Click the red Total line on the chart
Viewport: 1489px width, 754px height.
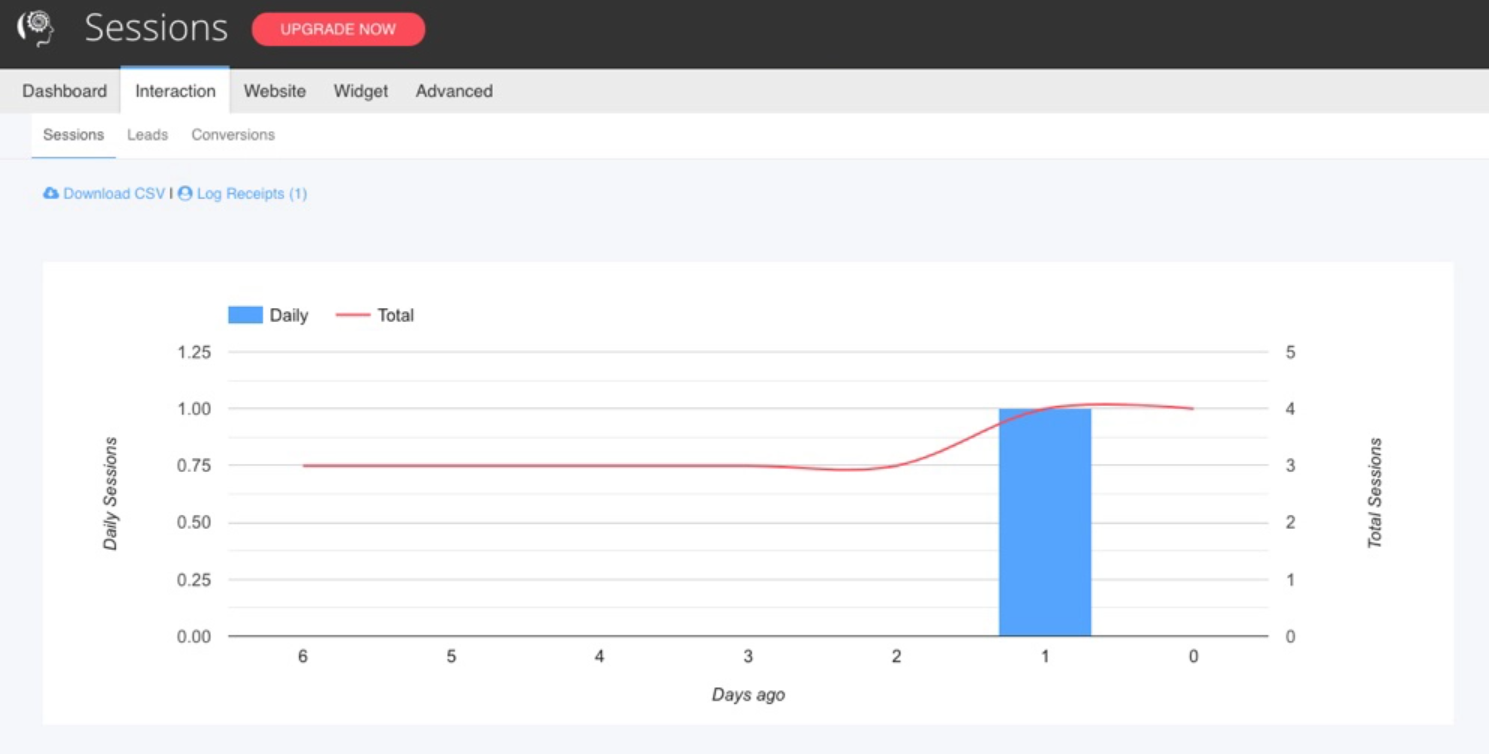600,464
